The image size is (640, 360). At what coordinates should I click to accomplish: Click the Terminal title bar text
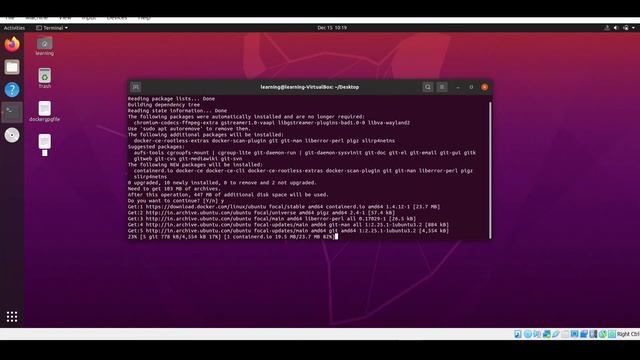[310, 87]
